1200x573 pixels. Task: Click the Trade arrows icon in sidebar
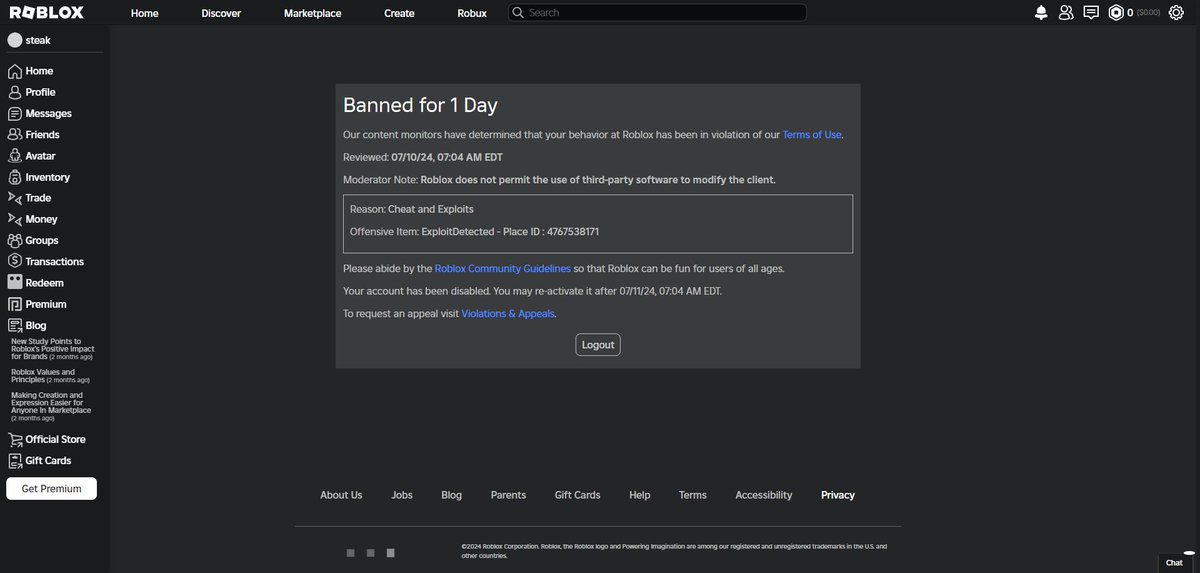point(15,198)
